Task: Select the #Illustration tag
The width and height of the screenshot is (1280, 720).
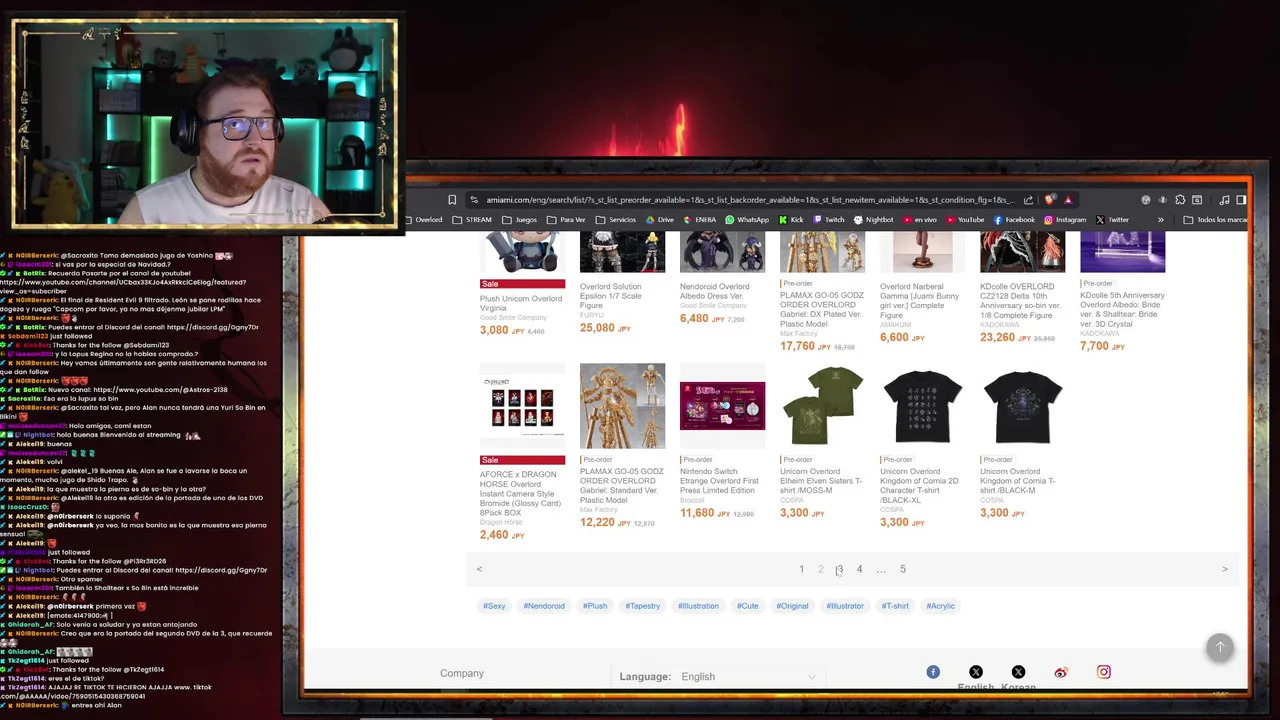Action: click(x=698, y=606)
